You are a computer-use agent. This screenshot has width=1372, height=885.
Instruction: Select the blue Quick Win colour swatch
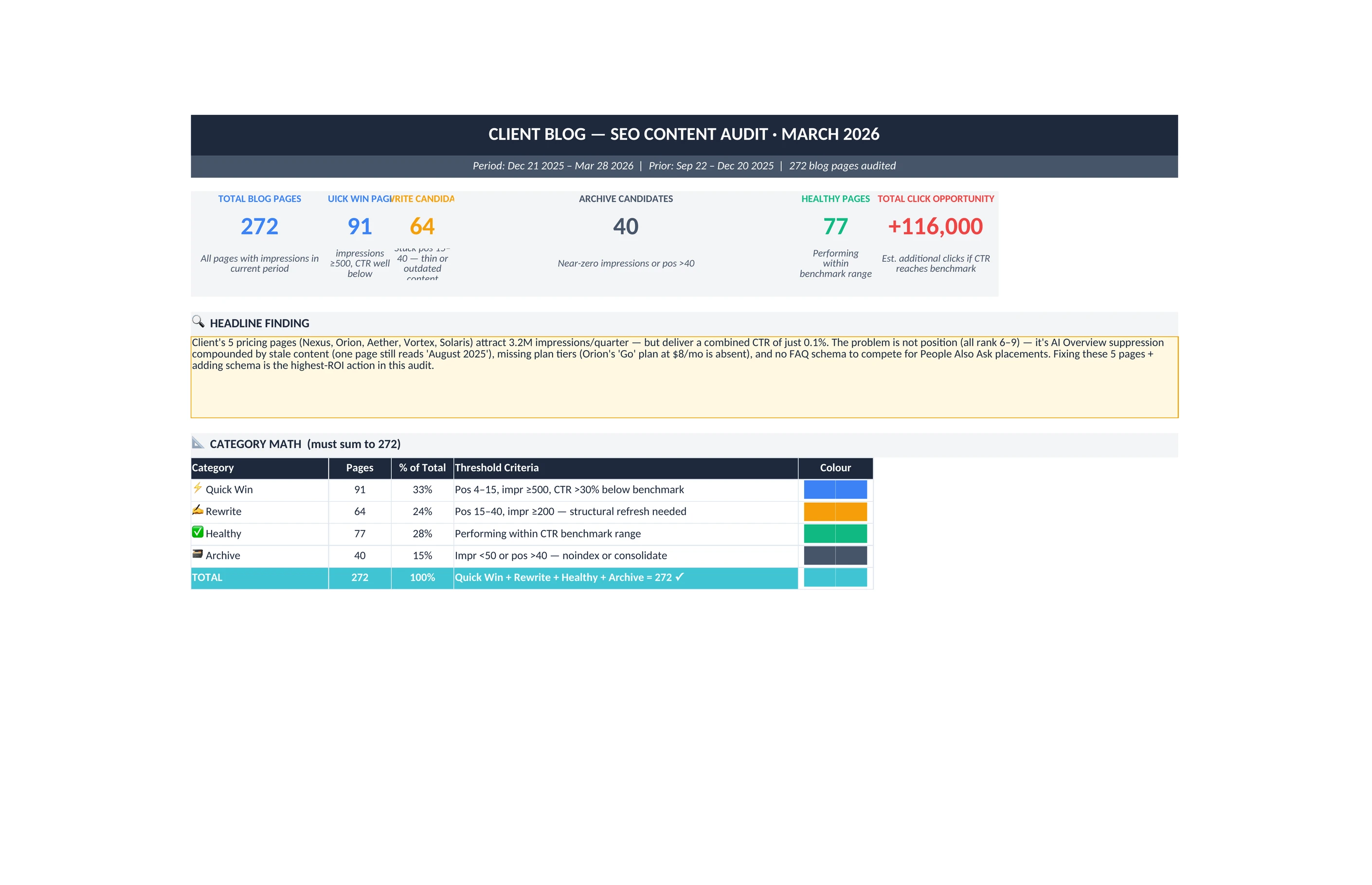(834, 489)
